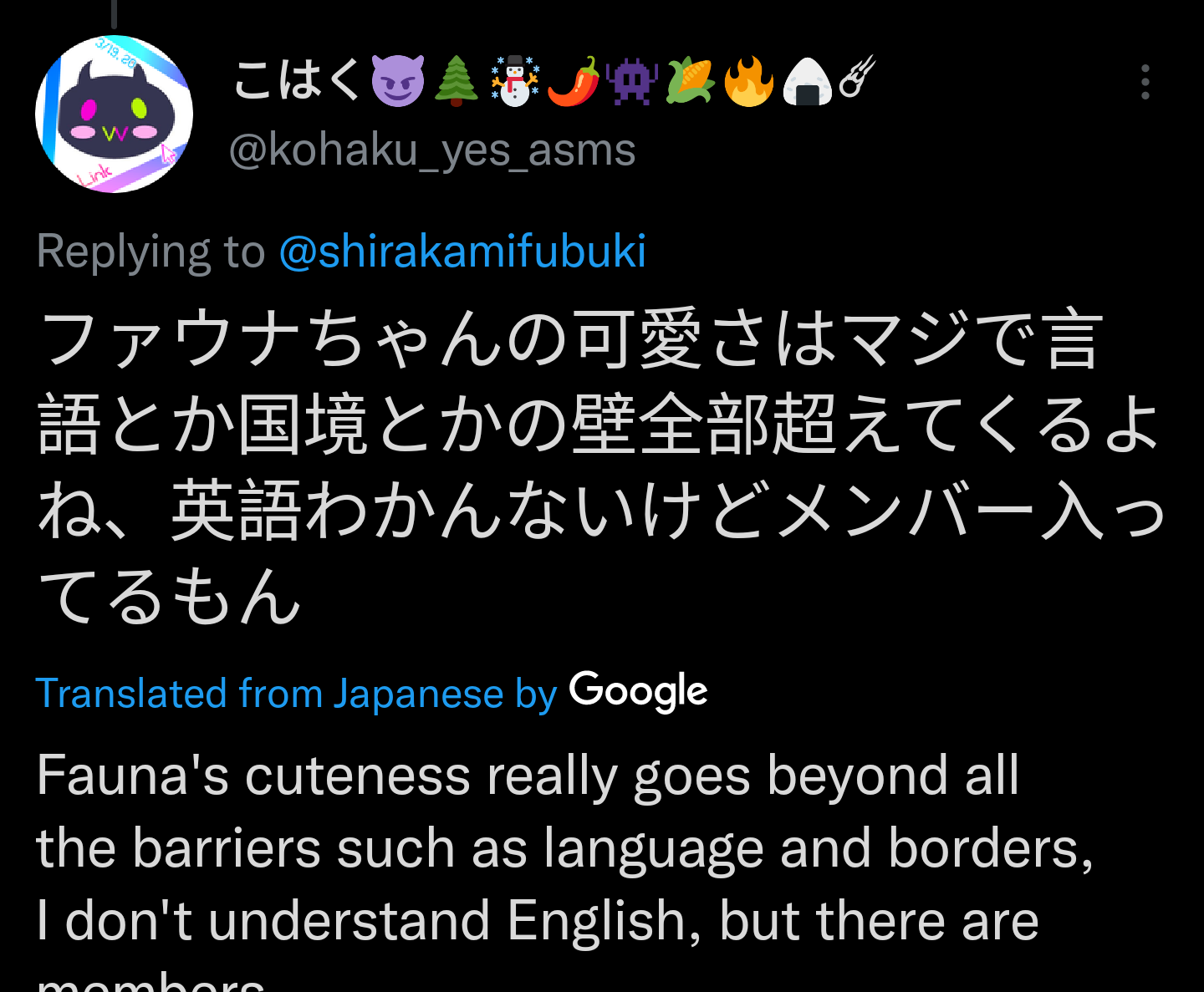Viewport: 1204px width, 992px height.
Task: Click the fire emoji in name
Action: (748, 81)
